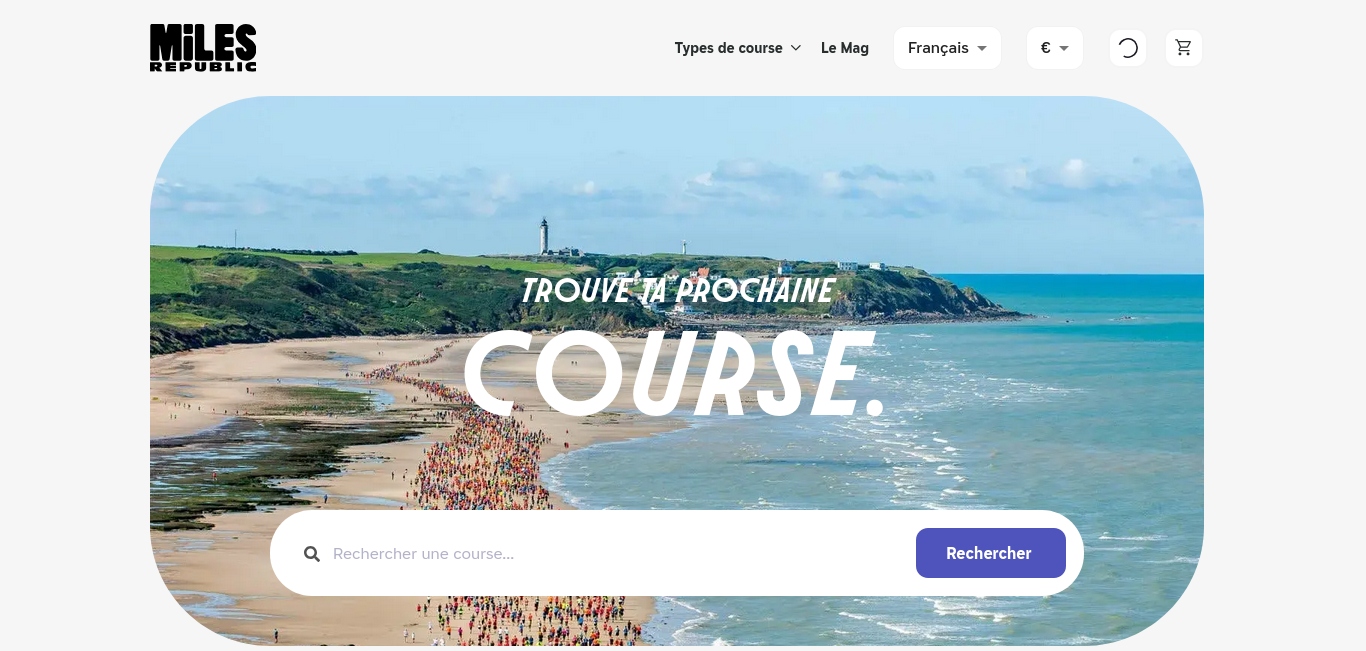Click the Miles Republic logo

203,48
